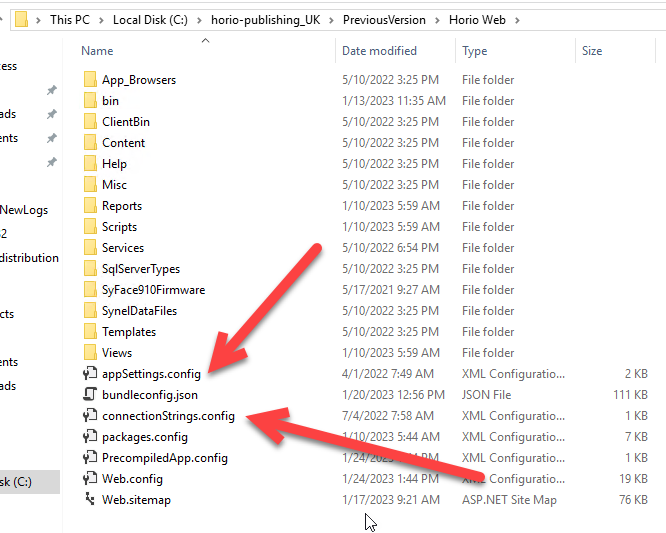Viewport: 666px width, 533px height.
Task: Click date 1/13/2023 11:35 AM cell
Action: (394, 101)
